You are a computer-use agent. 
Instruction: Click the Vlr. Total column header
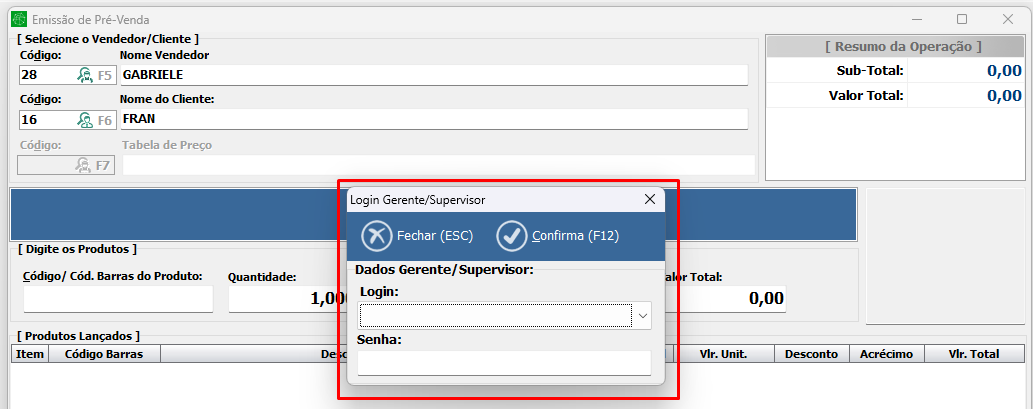(974, 354)
